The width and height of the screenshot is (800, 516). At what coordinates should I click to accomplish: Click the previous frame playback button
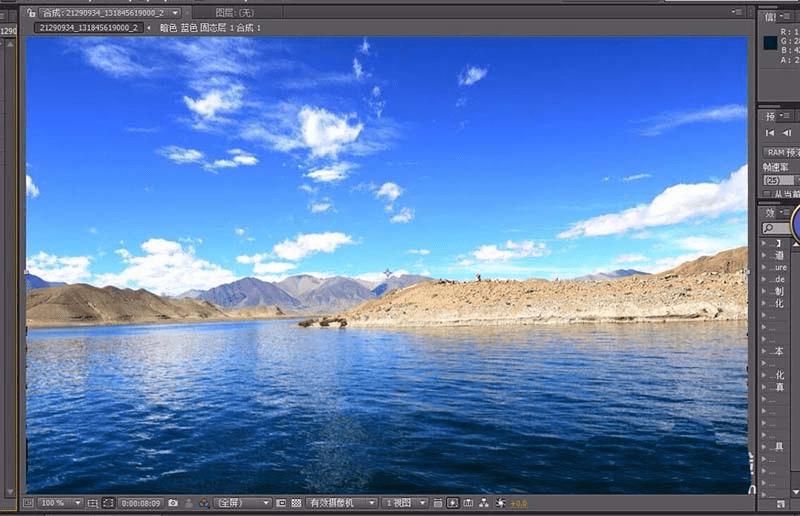[787, 133]
